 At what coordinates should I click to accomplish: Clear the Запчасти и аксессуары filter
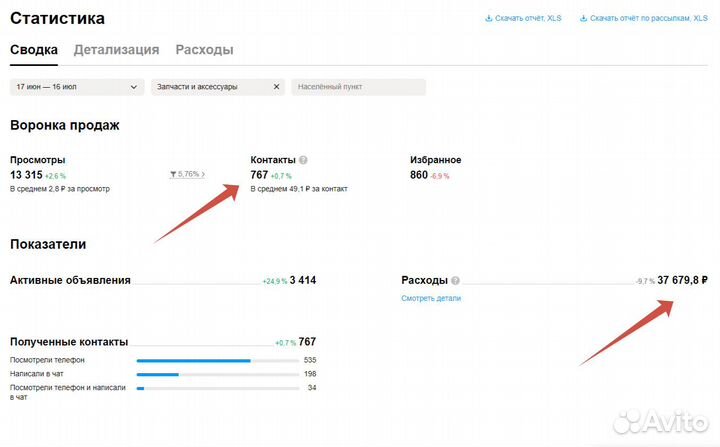tap(276, 87)
